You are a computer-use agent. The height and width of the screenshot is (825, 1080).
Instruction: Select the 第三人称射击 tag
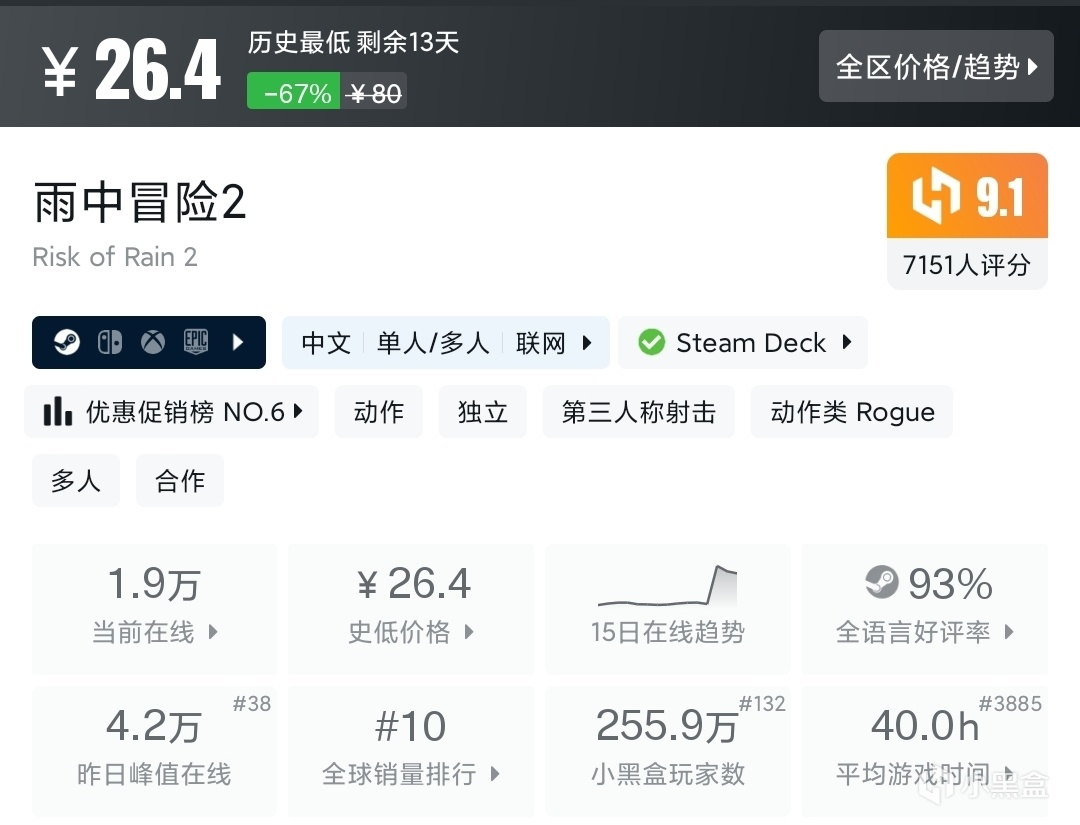pos(639,412)
